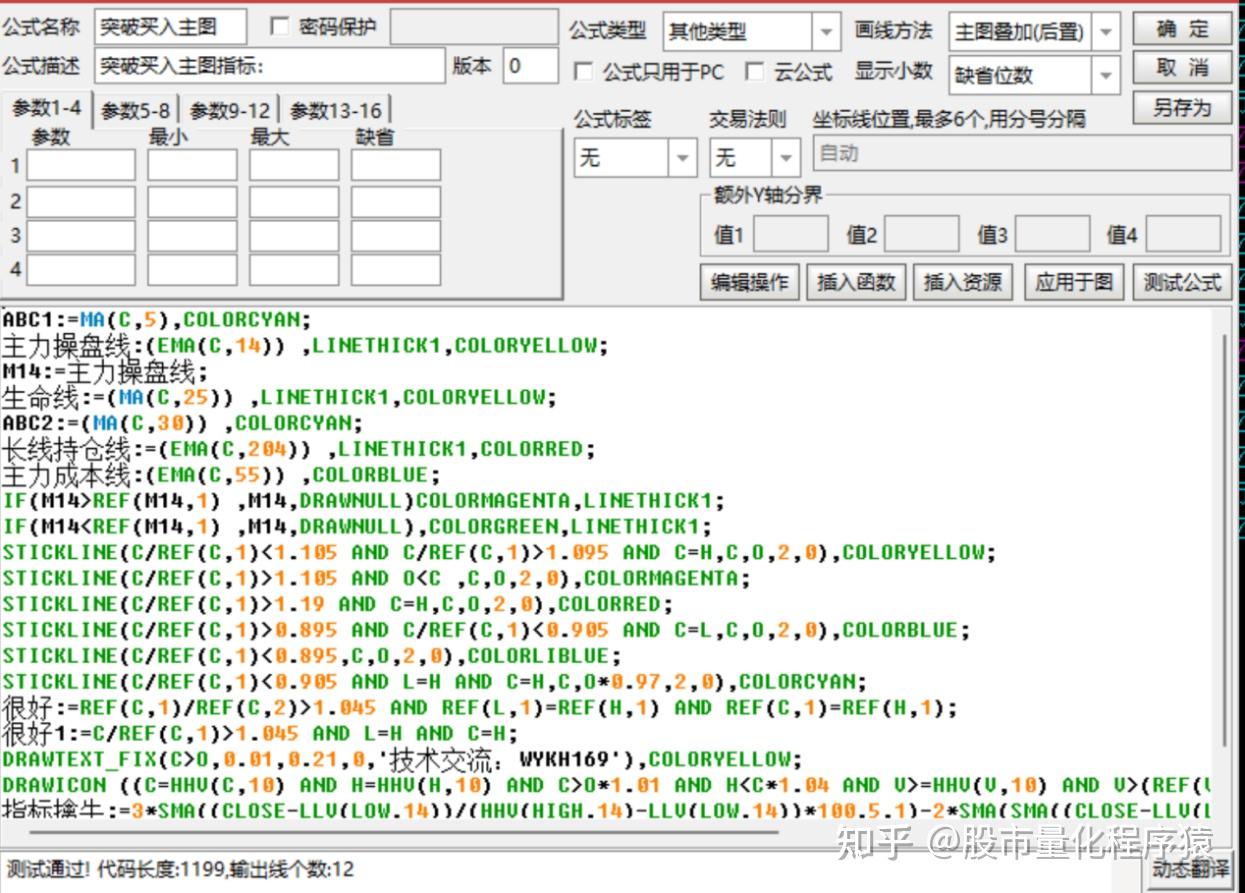
Task: Focus the 公式名称 input field
Action: pos(171,28)
